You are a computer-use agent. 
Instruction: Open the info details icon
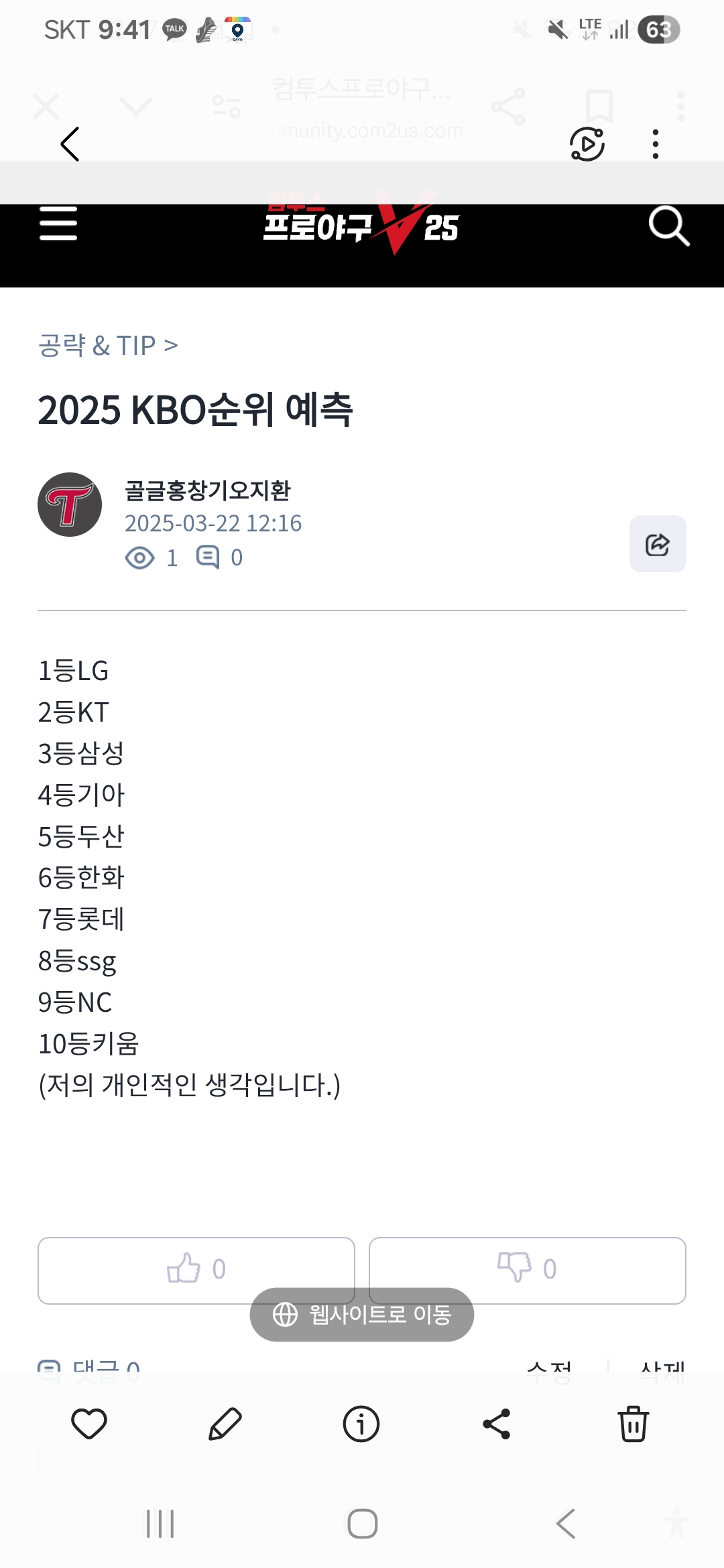coord(361,1424)
